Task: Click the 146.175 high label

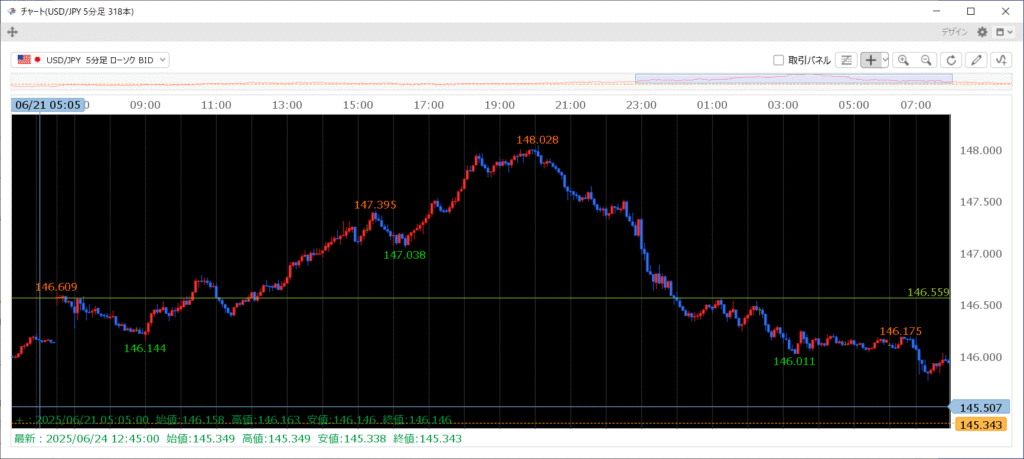Action: pyautogui.click(x=901, y=331)
